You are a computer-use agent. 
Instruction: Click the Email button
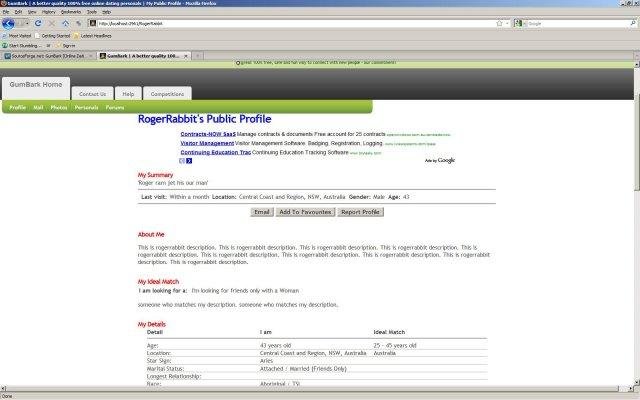(262, 212)
